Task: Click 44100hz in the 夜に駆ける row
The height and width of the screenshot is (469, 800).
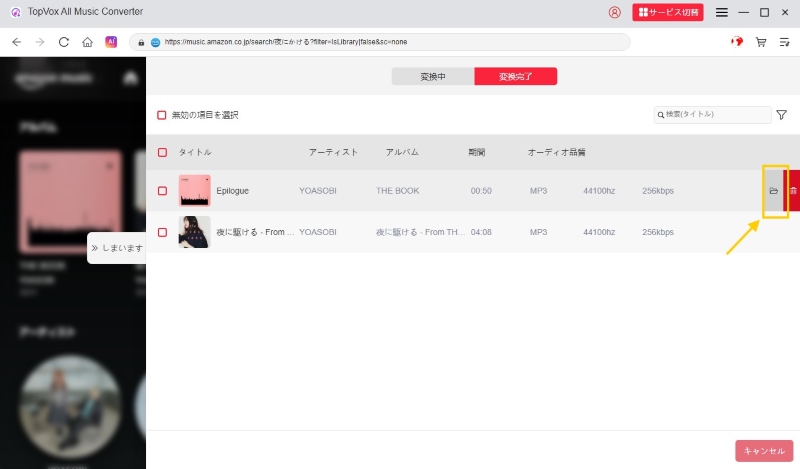Action: tap(599, 232)
